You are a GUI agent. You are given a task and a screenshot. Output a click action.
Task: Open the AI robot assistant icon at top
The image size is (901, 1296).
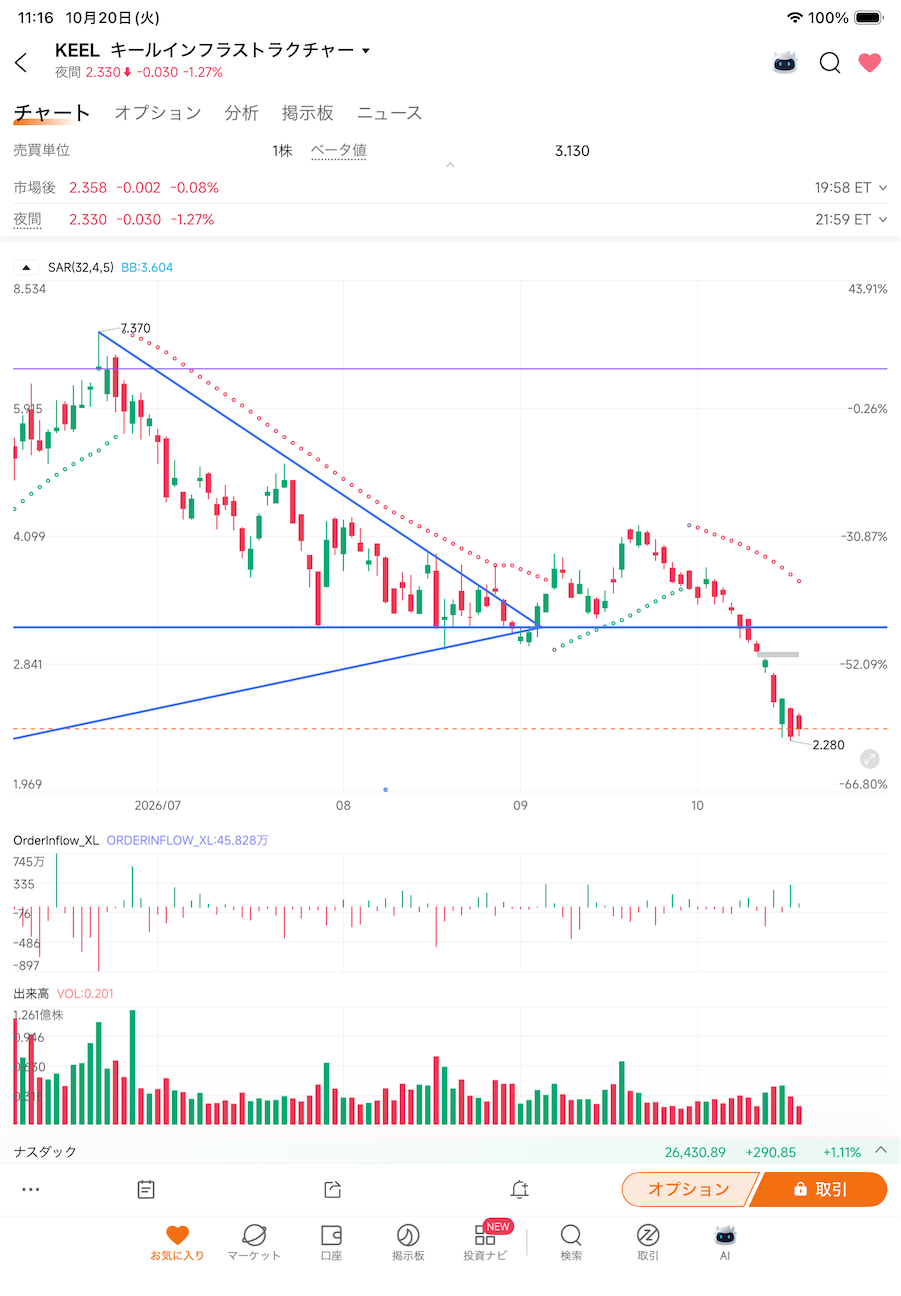(786, 62)
